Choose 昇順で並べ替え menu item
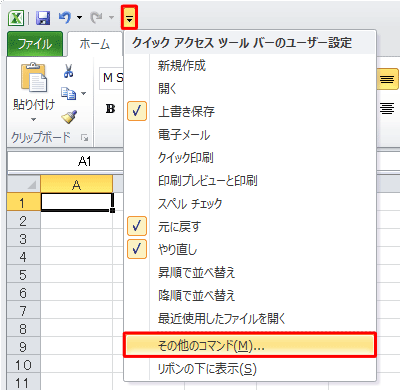The image size is (400, 390). (250, 272)
